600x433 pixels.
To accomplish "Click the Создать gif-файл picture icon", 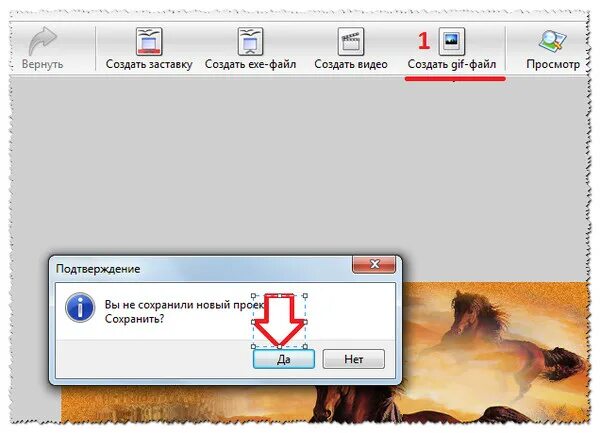I will [452, 41].
